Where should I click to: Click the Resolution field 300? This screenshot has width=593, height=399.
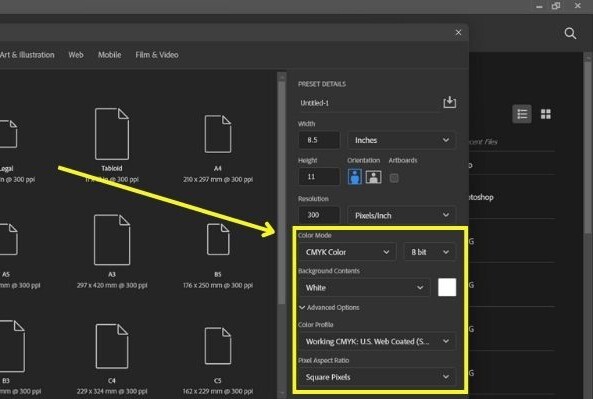coord(319,215)
